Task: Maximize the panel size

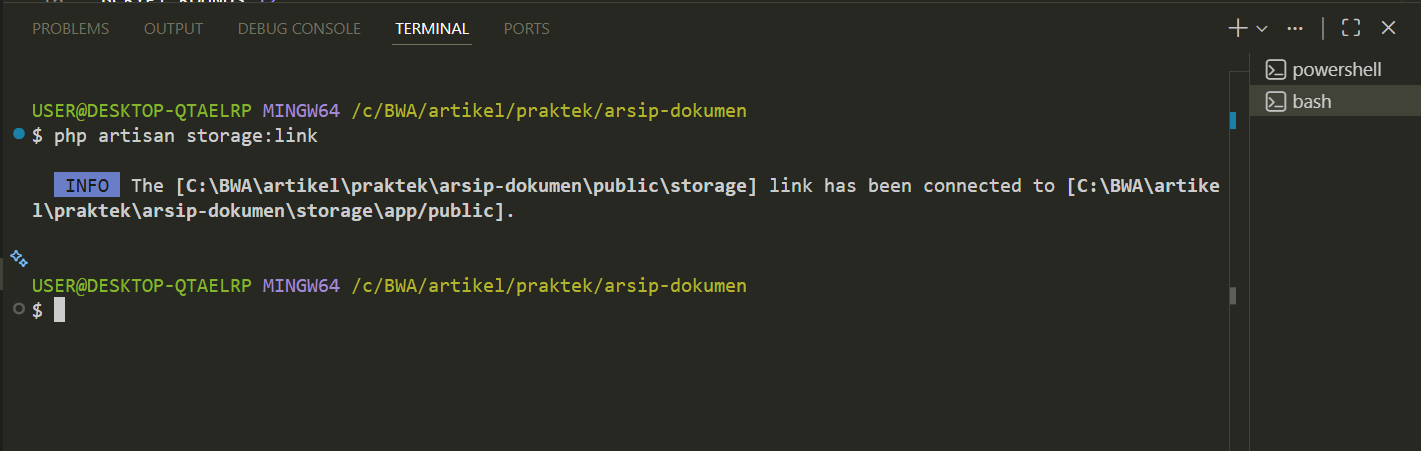Action: (x=1350, y=28)
